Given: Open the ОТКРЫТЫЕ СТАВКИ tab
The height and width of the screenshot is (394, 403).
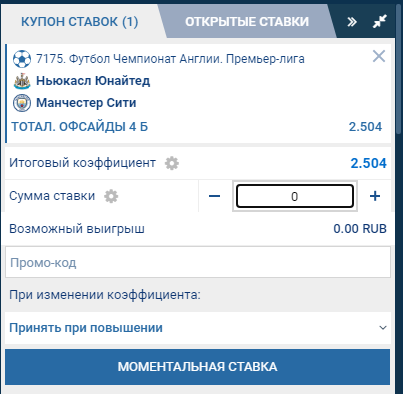Looking at the screenshot, I should point(247,22).
